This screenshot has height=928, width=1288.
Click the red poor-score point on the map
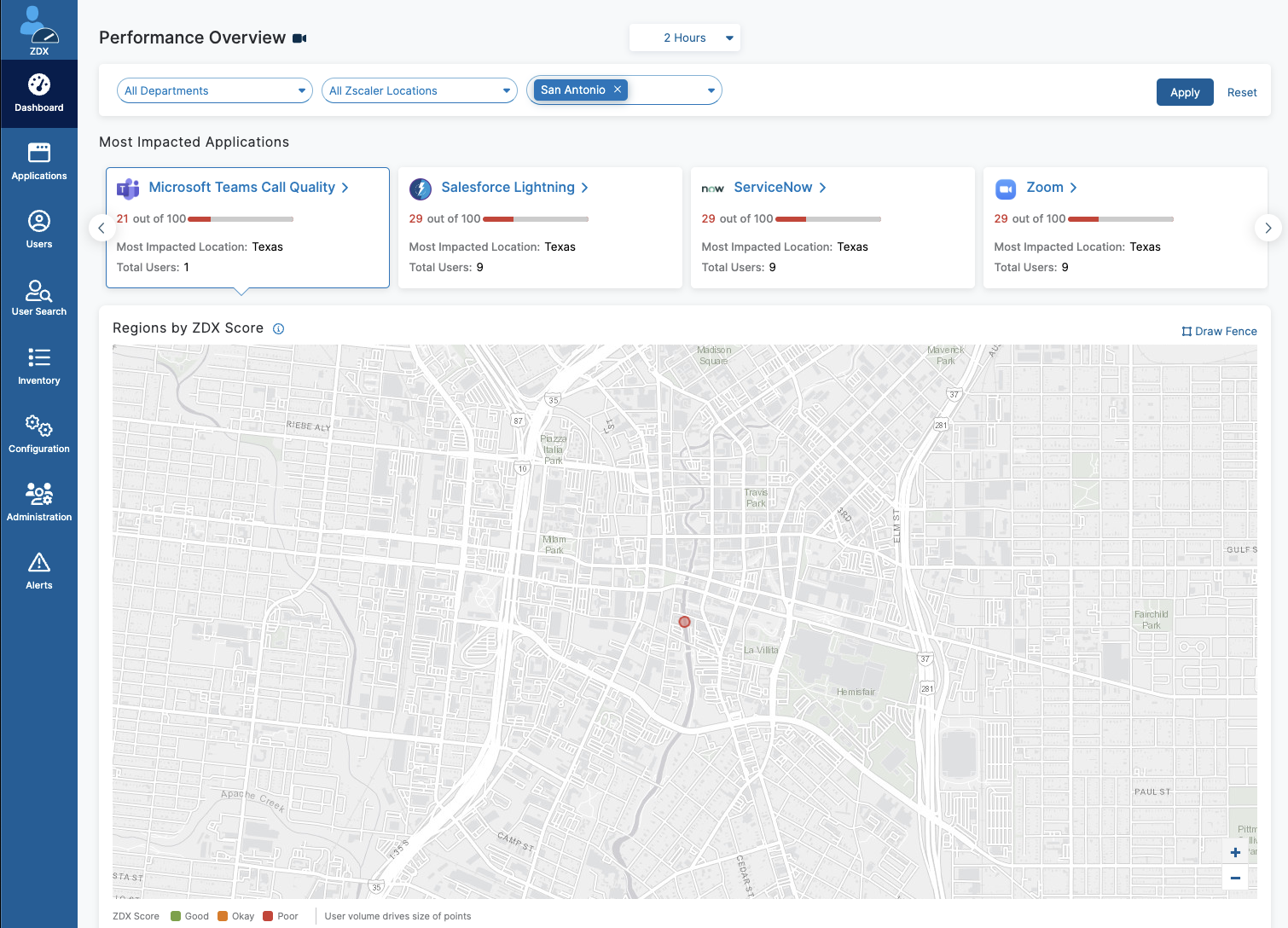tap(684, 622)
